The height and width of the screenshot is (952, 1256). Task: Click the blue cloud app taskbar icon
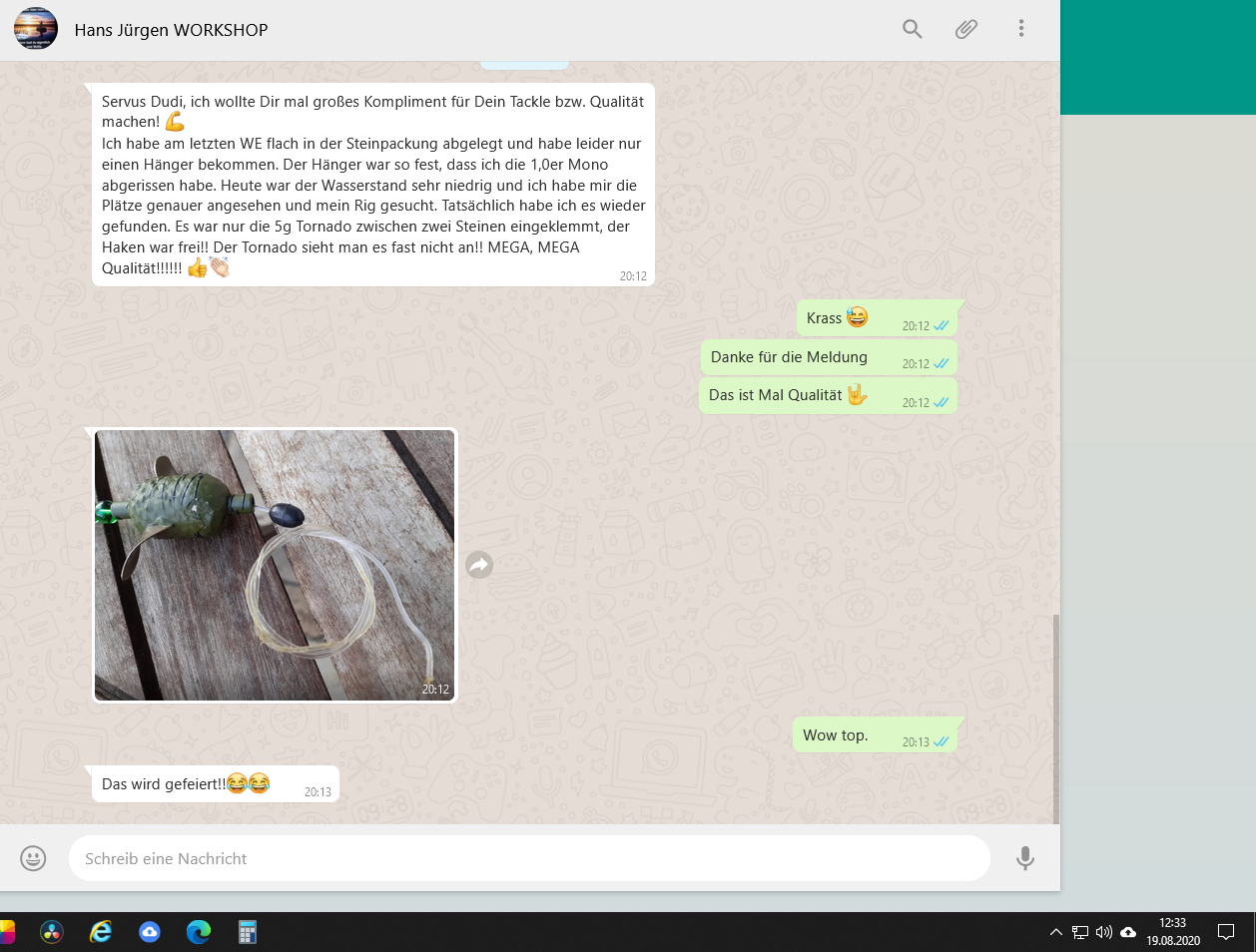pyautogui.click(x=150, y=932)
